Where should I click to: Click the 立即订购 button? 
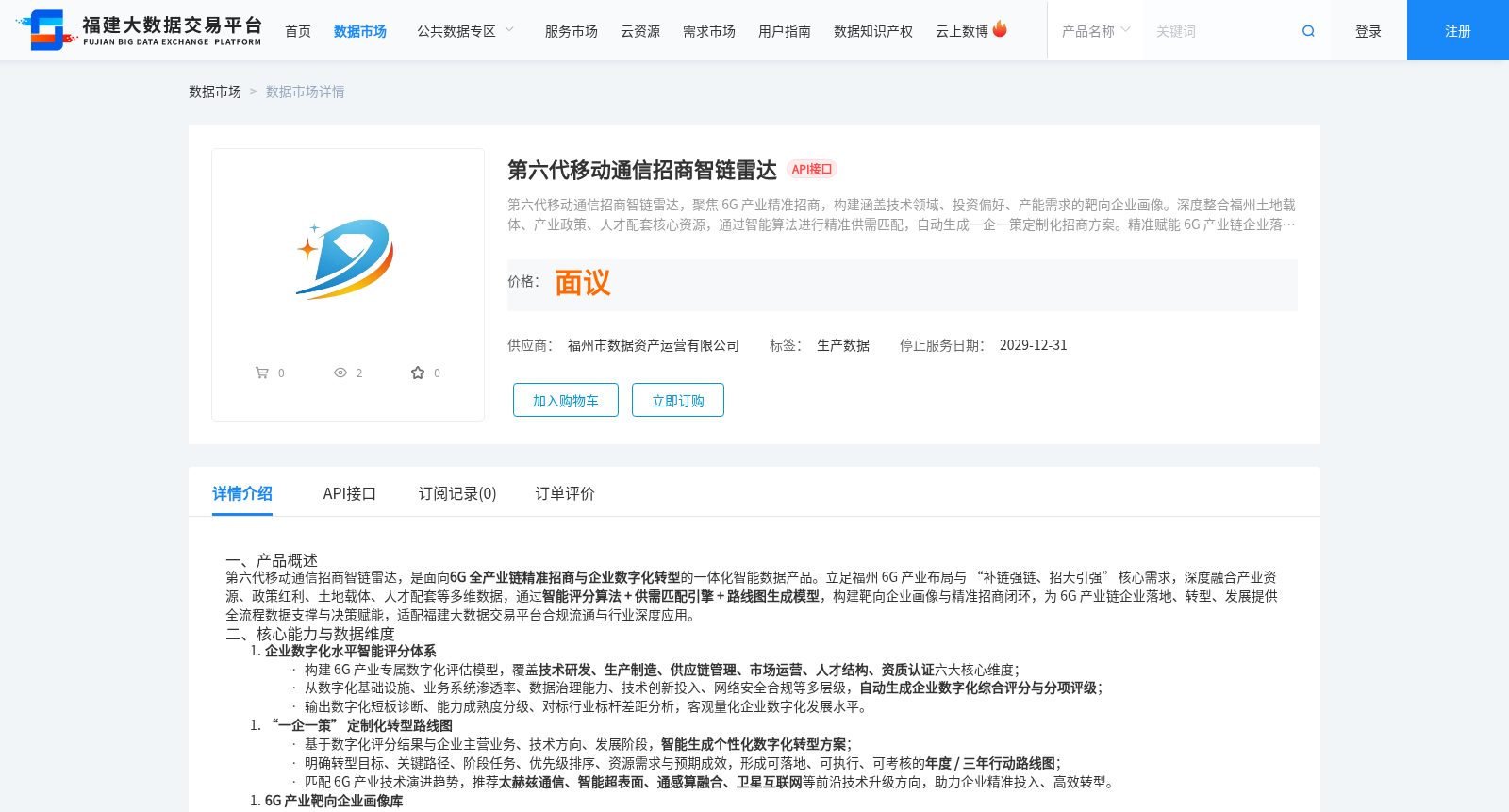678,400
